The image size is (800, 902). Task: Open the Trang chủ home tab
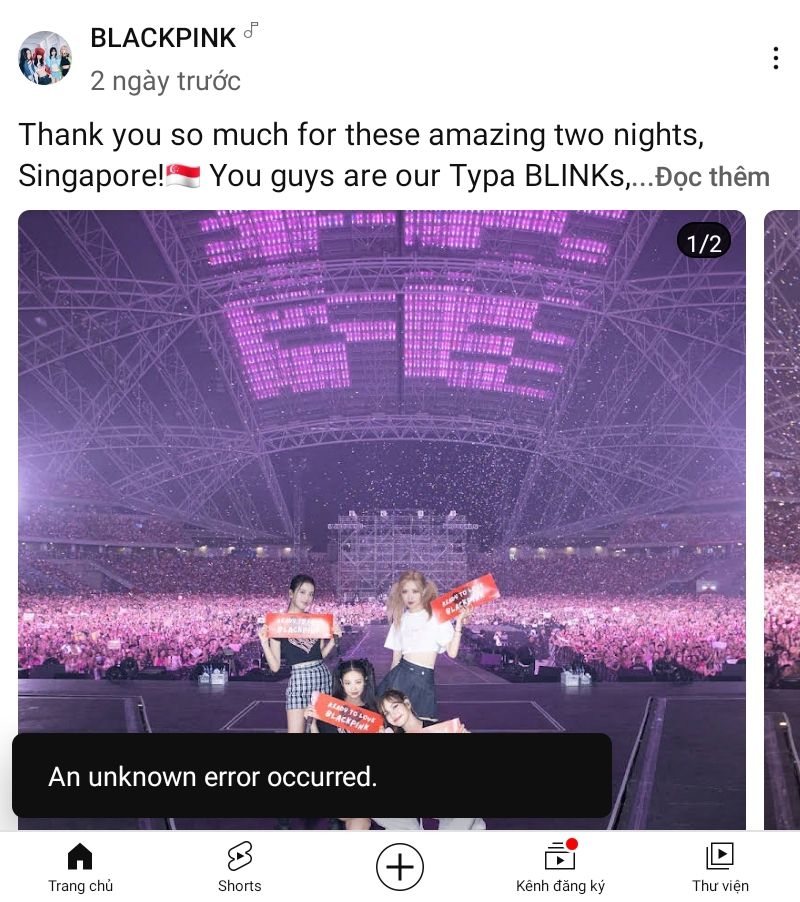pos(80,867)
